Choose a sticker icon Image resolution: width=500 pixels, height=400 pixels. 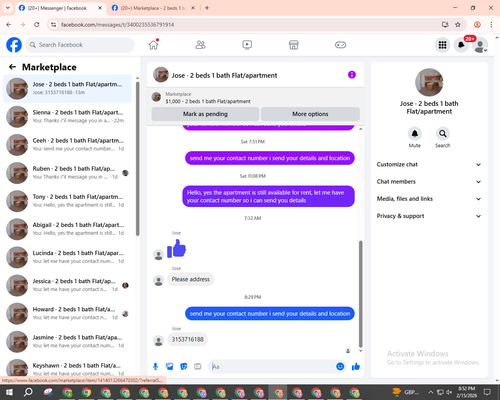coord(184,367)
